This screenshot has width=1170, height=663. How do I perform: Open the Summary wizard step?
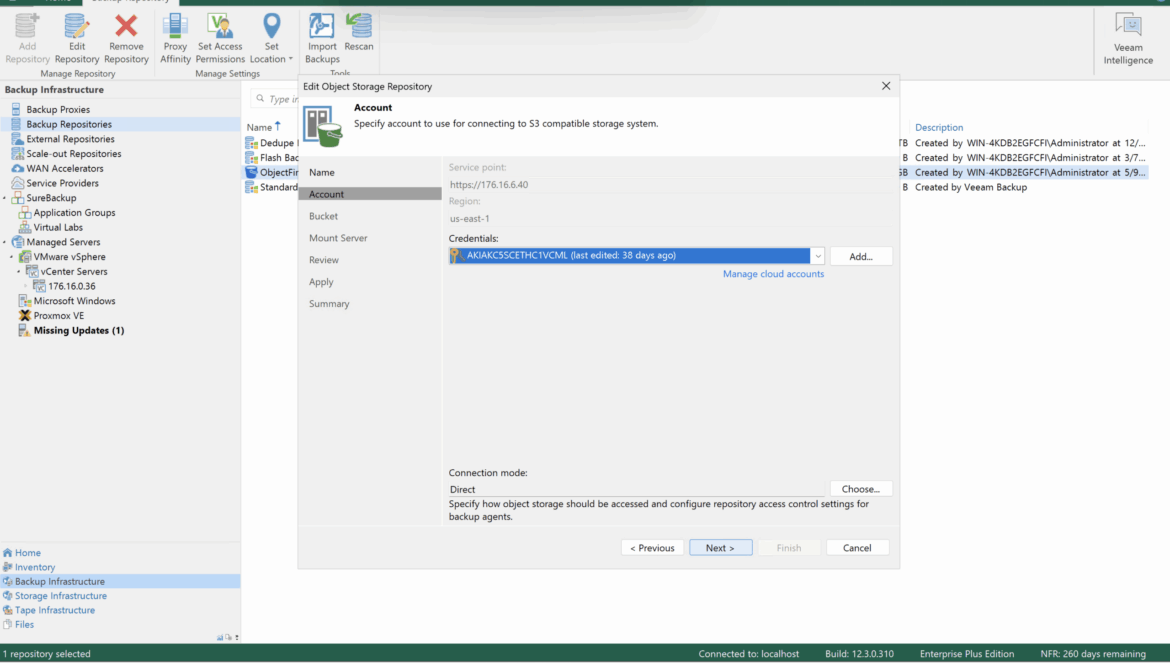pos(329,304)
